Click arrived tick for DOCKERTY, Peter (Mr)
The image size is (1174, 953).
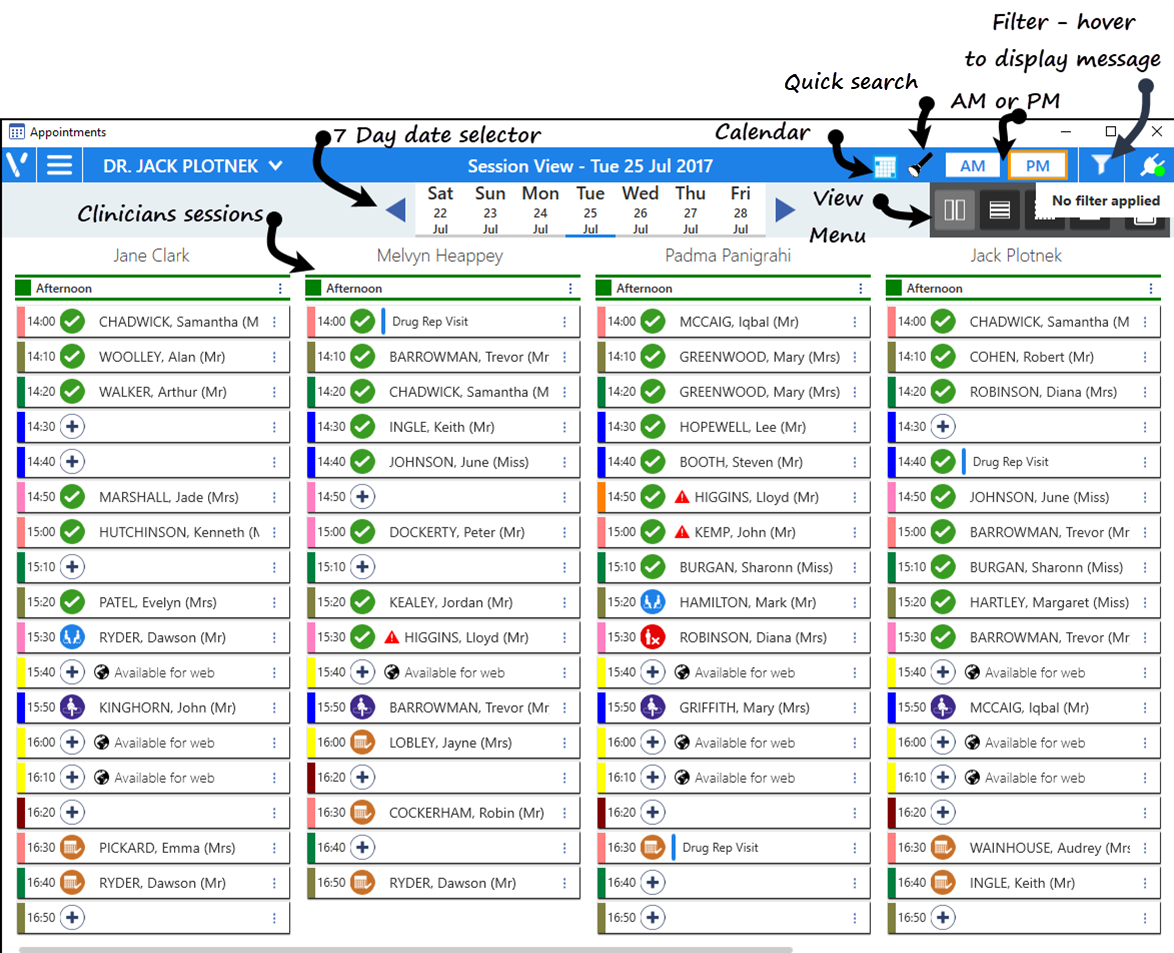[x=362, y=532]
